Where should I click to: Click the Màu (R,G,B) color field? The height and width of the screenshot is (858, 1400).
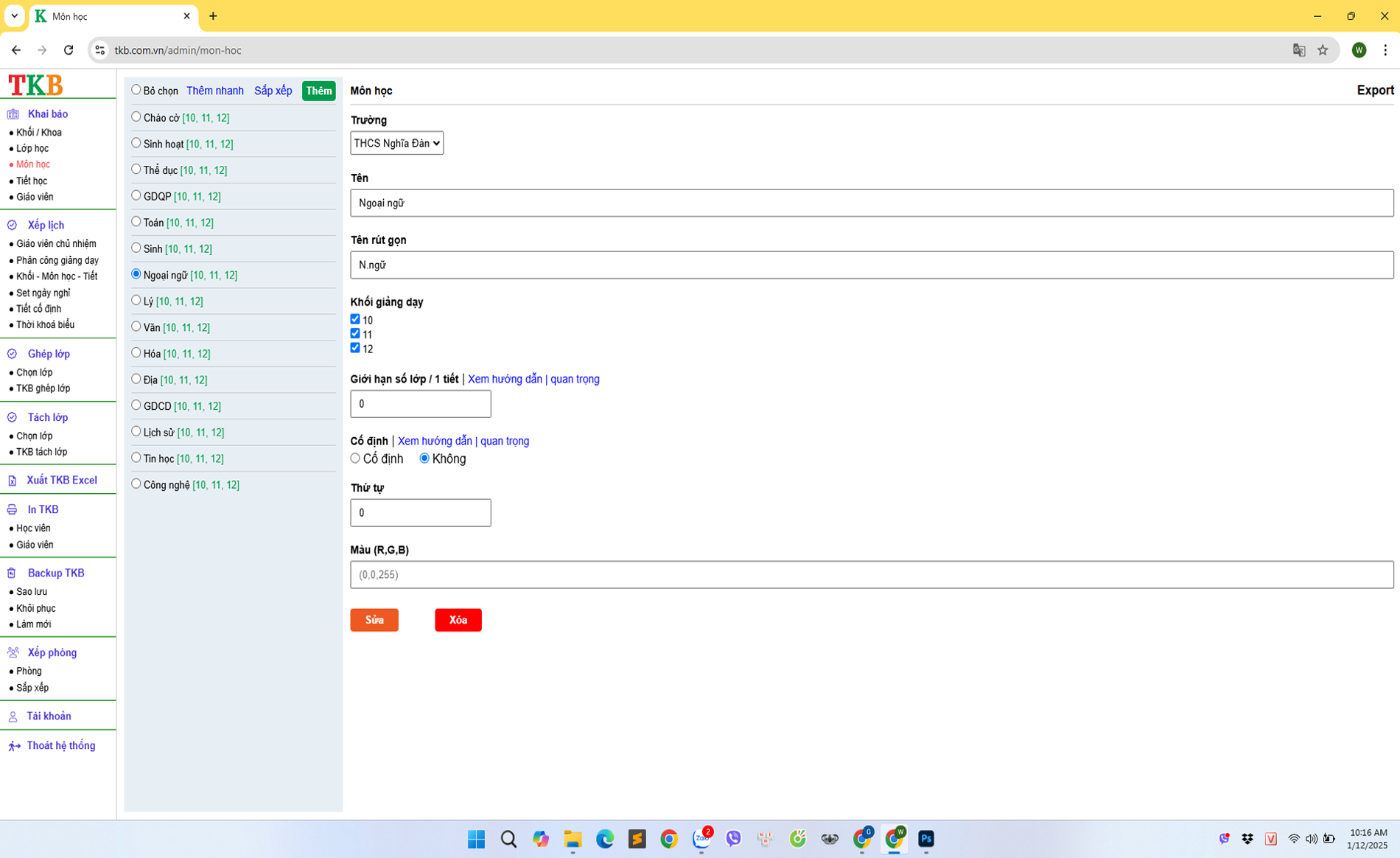point(871,575)
